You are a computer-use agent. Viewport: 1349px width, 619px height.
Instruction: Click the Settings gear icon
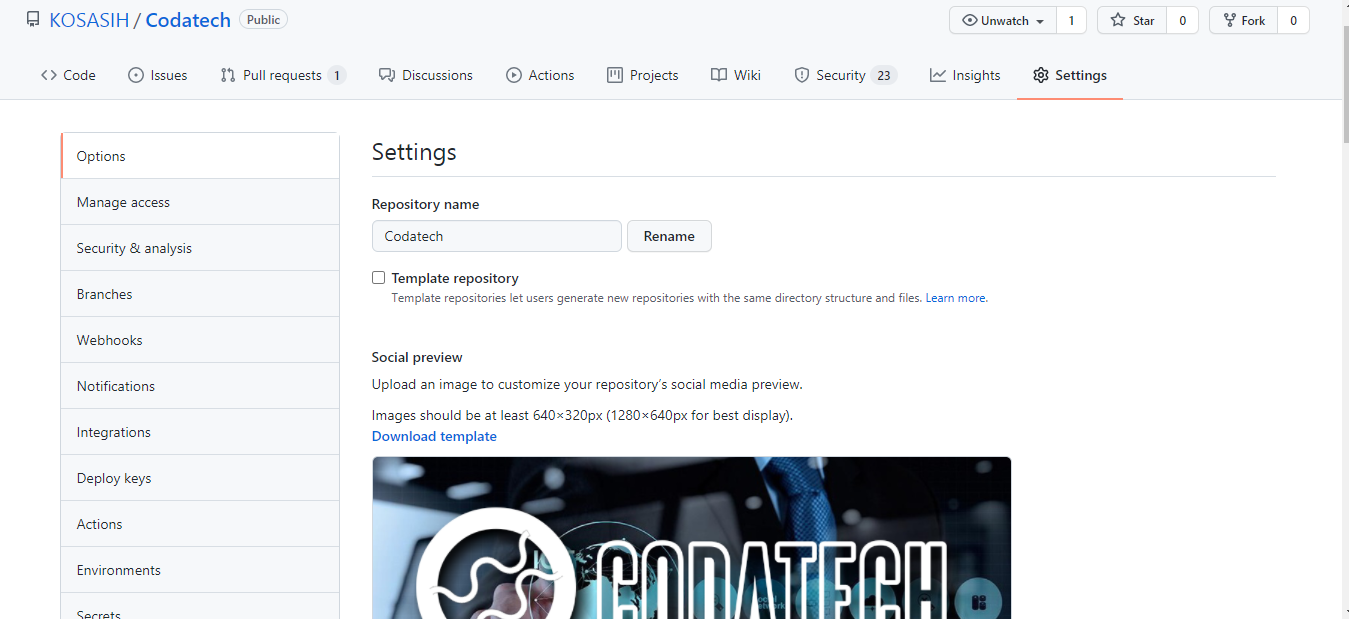coord(1041,75)
